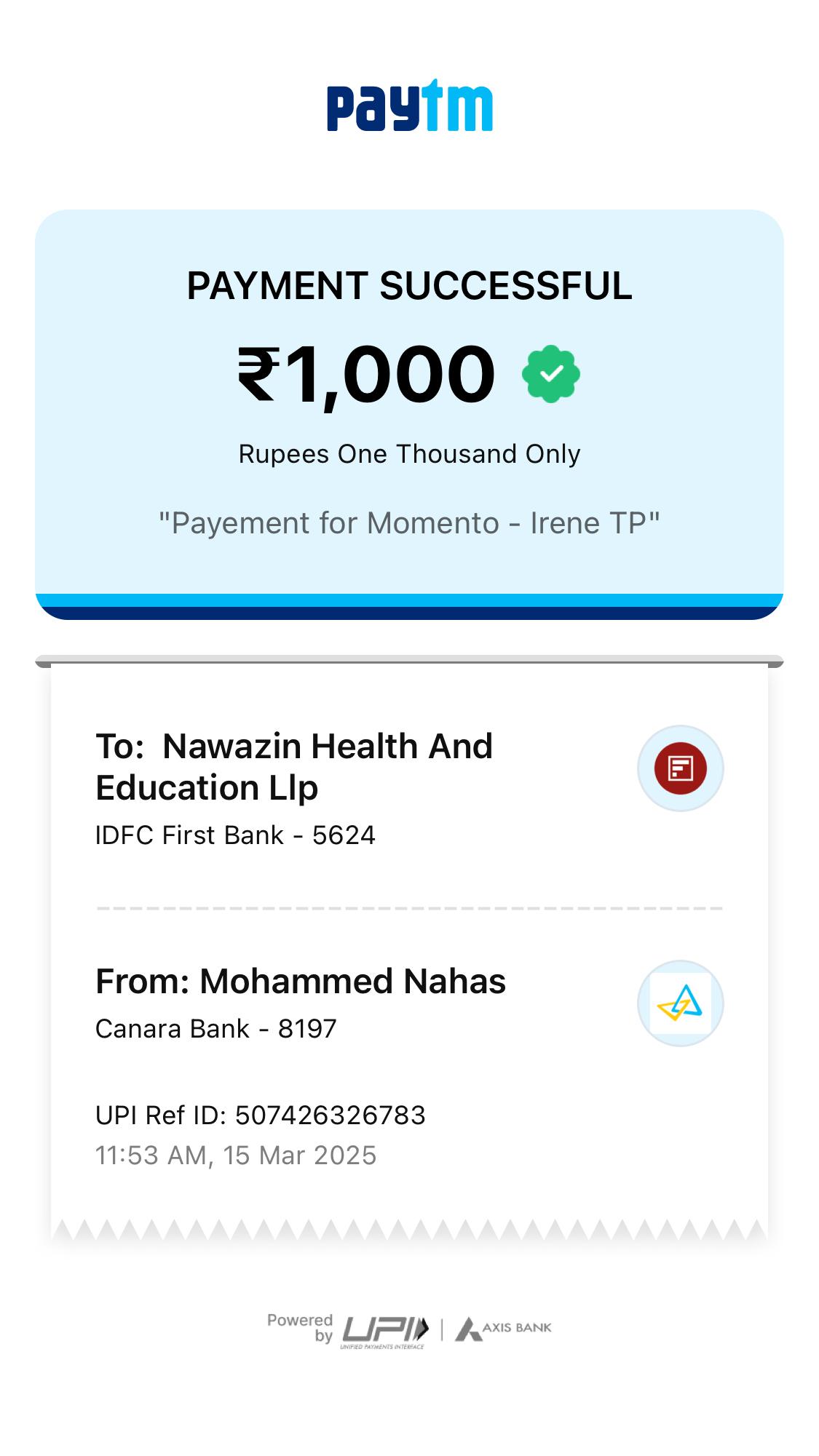Screen dimensions: 819x1456
Task: Select the PAYMENT SUCCESSFUL heading
Action: click(409, 285)
